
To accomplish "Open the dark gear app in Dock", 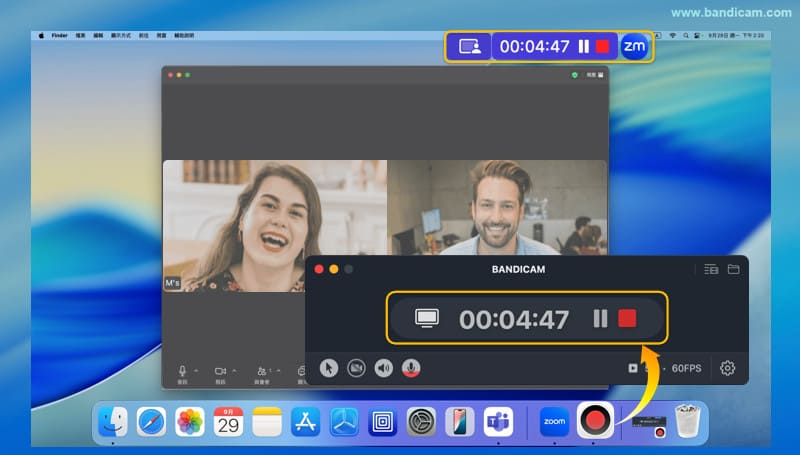I will tap(421, 422).
